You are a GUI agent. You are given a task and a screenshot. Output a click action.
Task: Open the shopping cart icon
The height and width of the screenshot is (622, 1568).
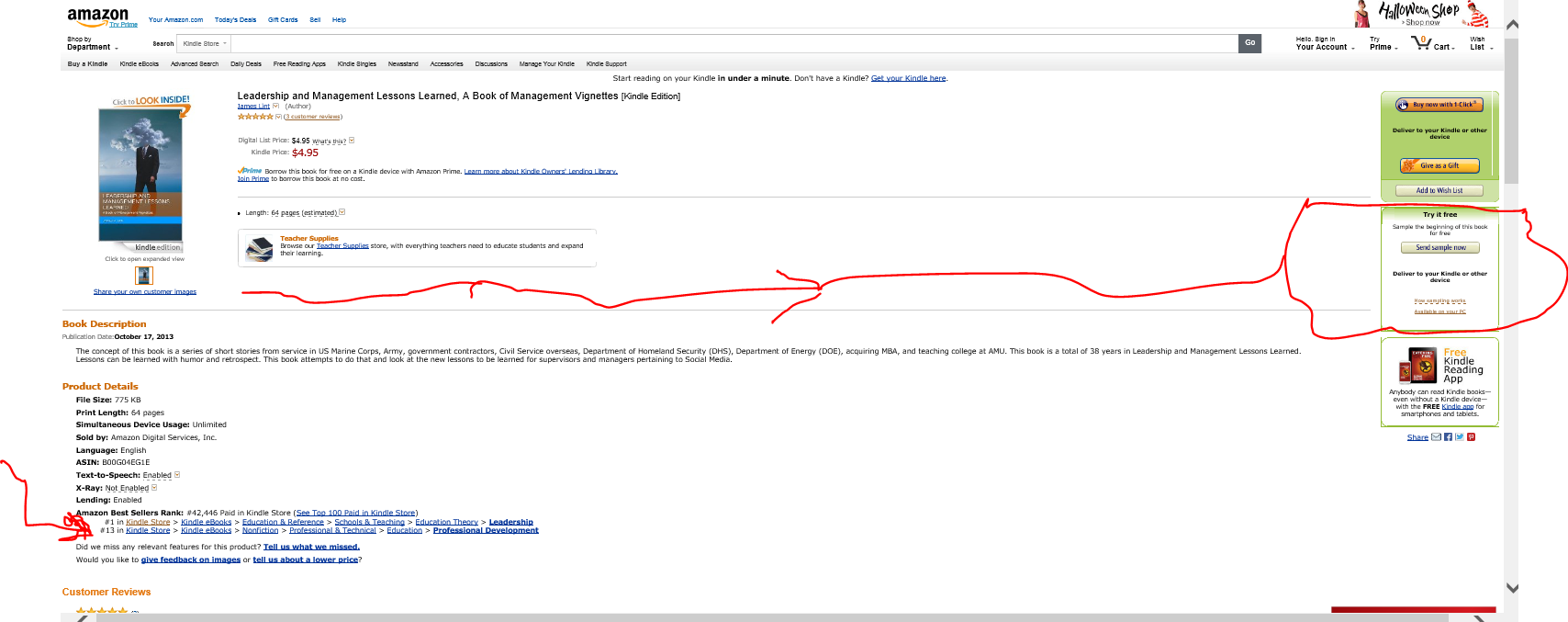pyautogui.click(x=1421, y=42)
